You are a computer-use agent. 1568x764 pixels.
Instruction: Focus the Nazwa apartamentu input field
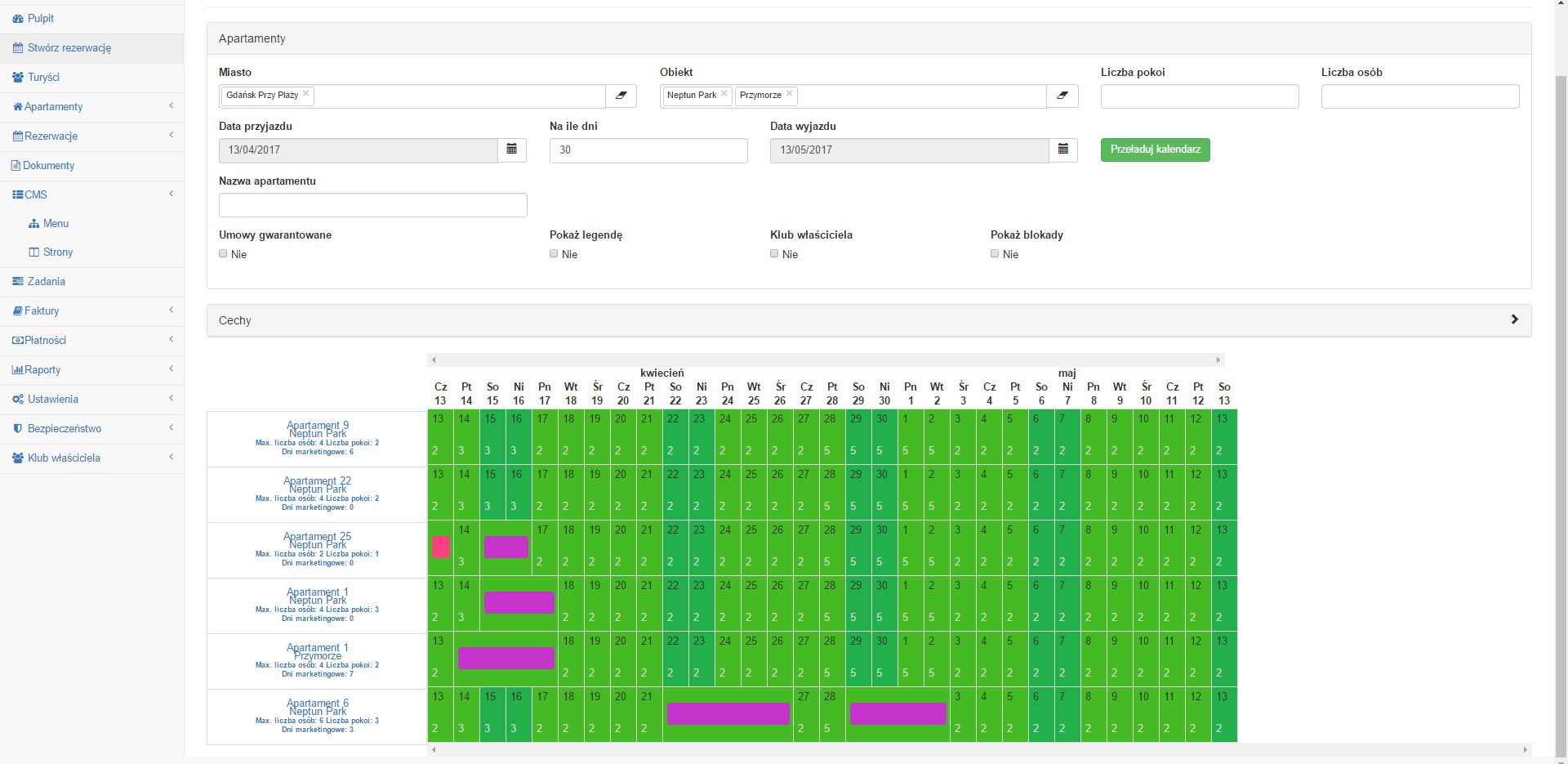tap(373, 204)
